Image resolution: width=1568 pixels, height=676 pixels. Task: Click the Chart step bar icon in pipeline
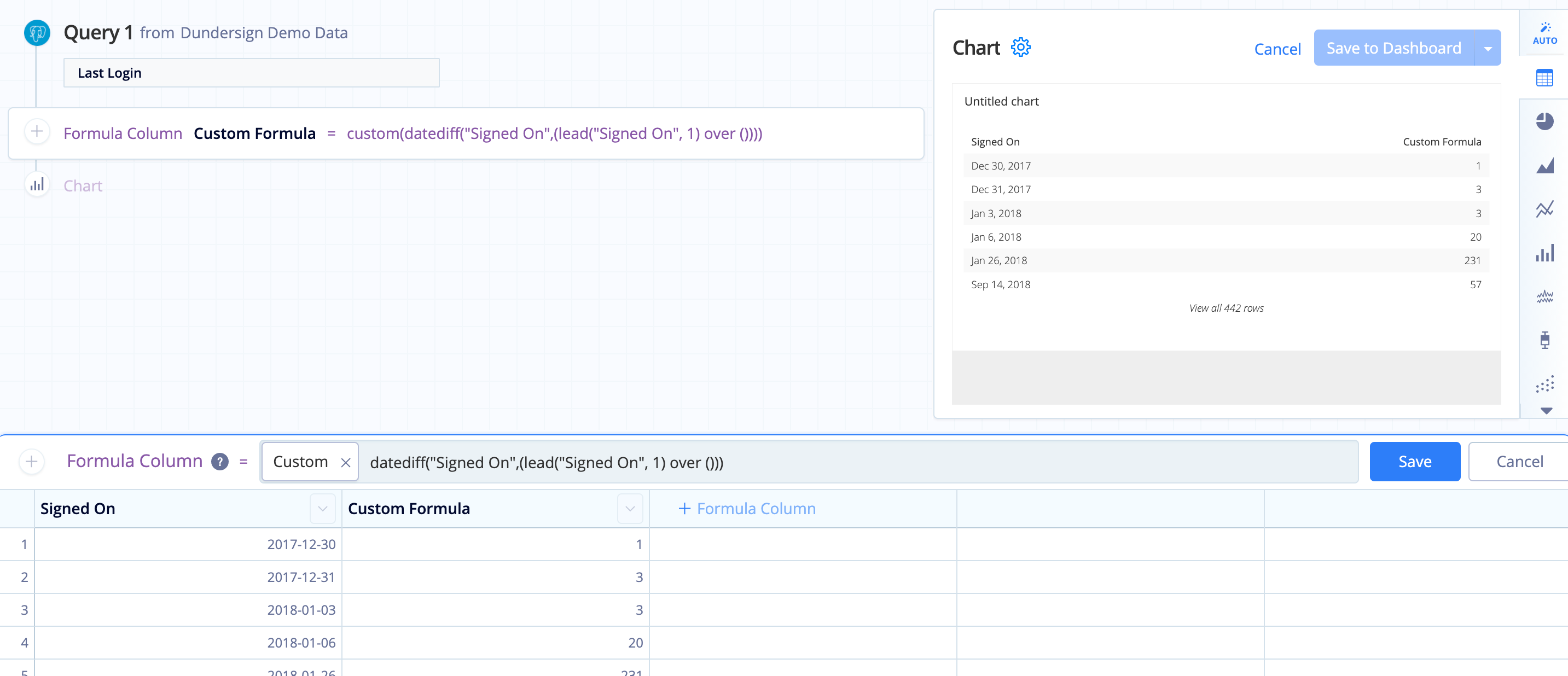37,184
